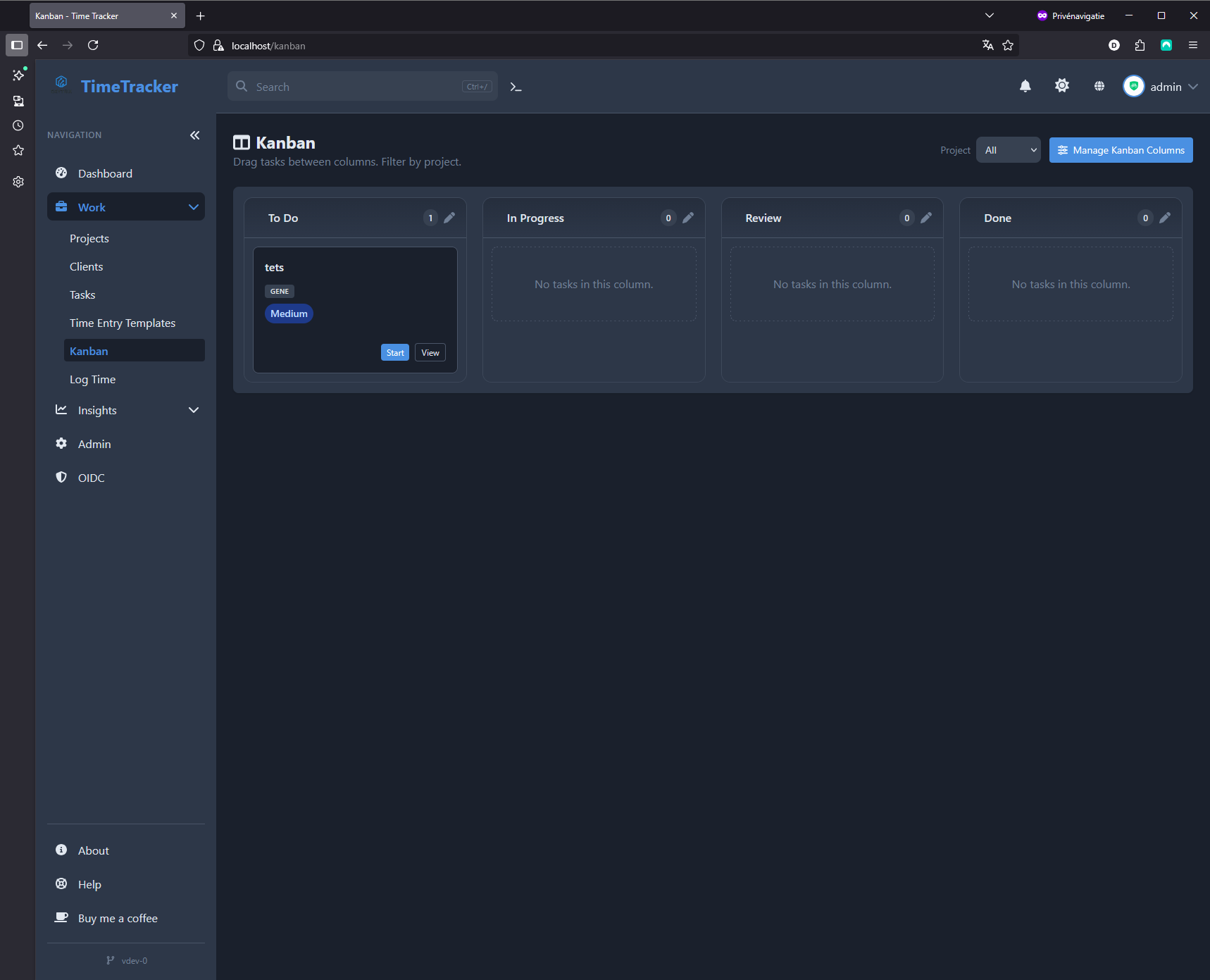
Task: Toggle the light/dark theme sun icon
Action: pos(1062,86)
